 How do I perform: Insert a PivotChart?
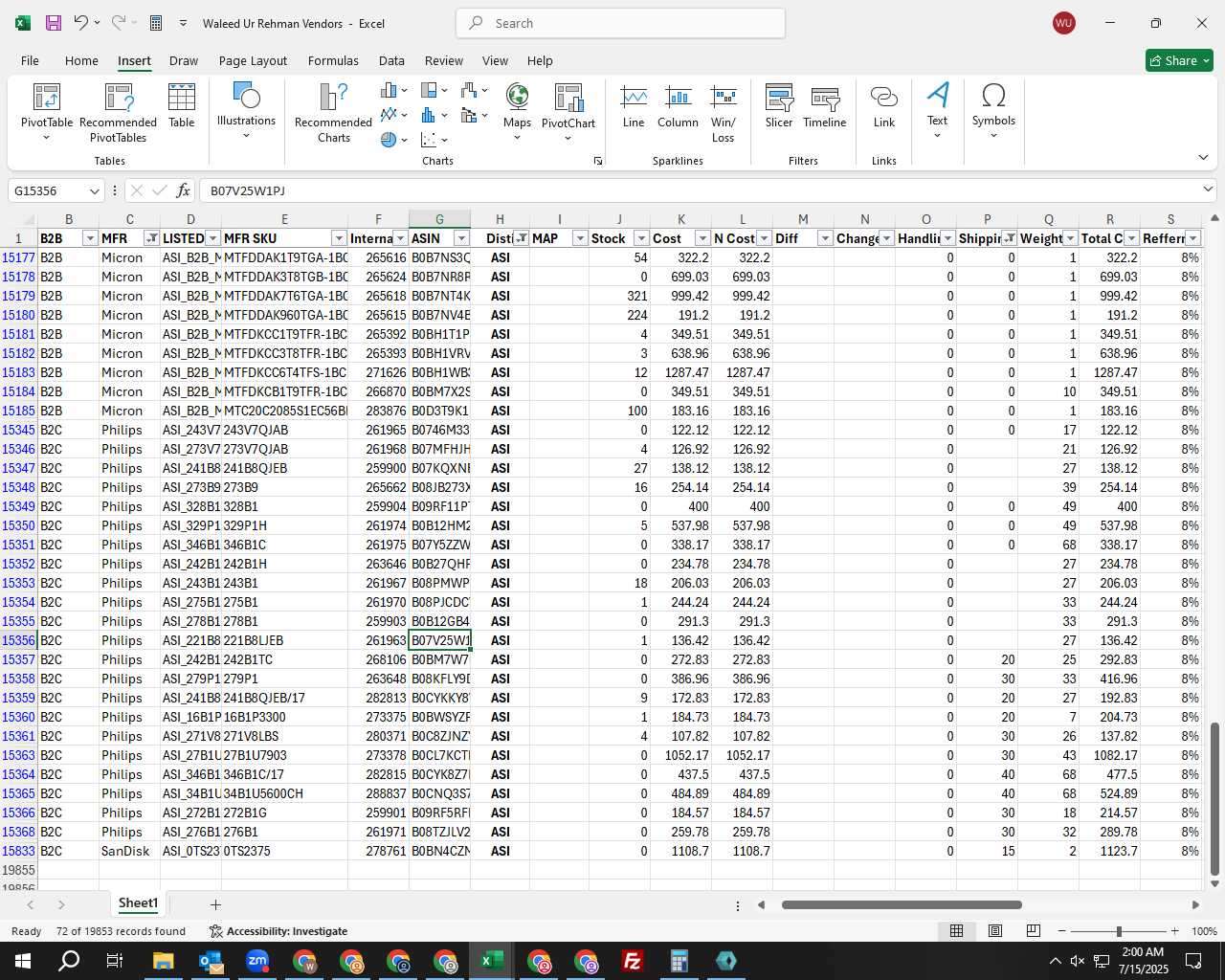[568, 112]
